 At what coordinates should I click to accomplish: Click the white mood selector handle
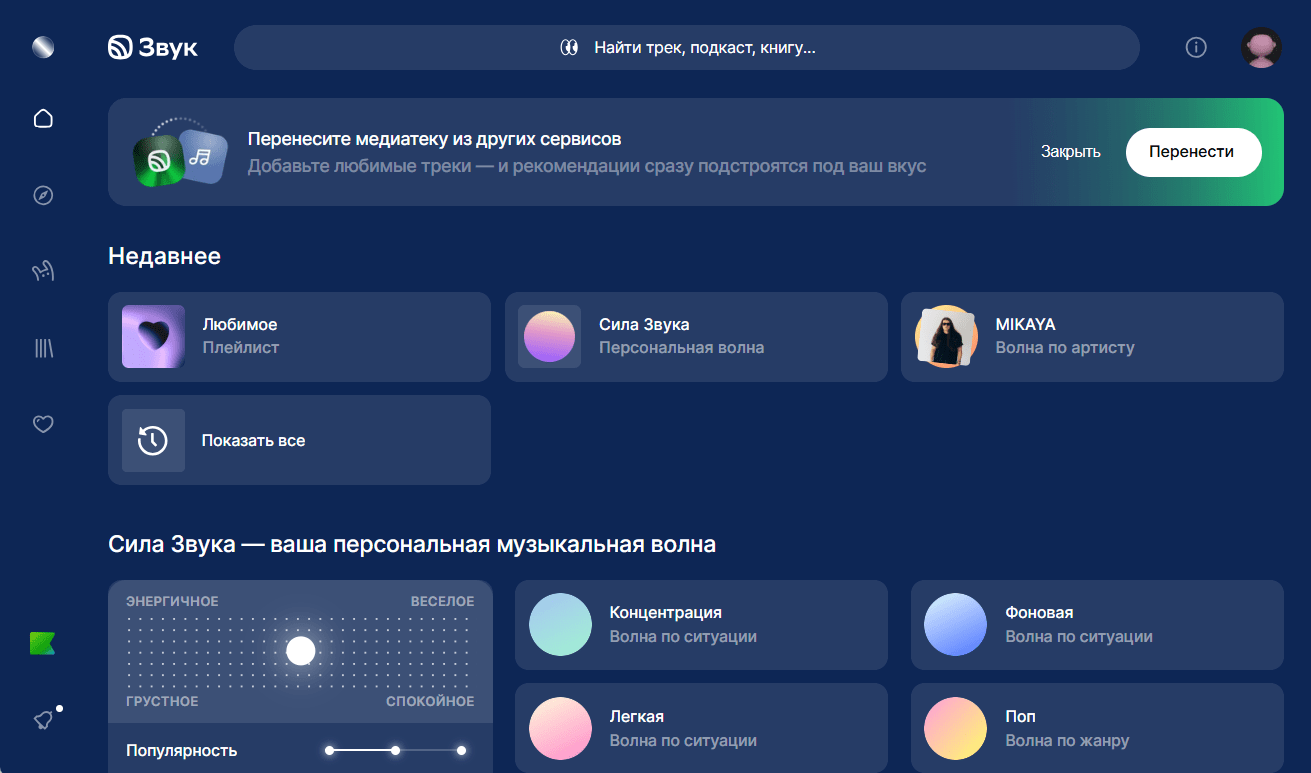pyautogui.click(x=301, y=651)
